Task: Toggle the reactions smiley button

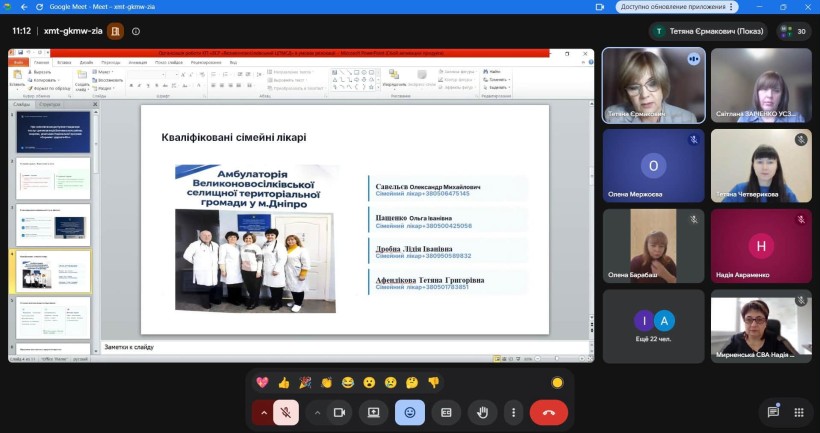Action: coord(410,413)
